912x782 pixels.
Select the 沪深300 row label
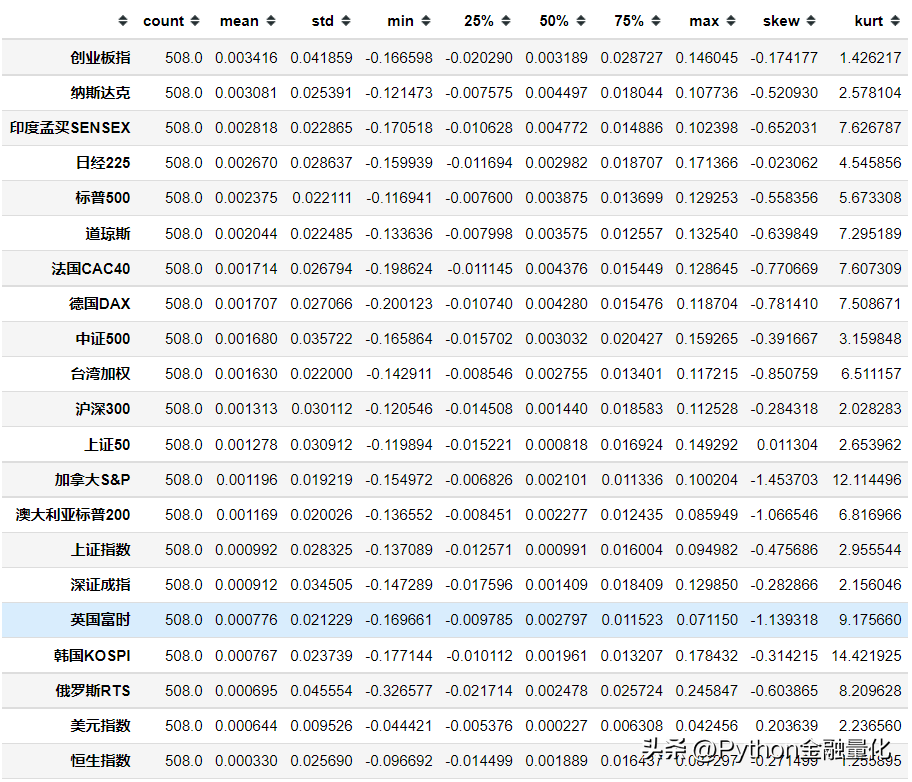tap(102, 409)
